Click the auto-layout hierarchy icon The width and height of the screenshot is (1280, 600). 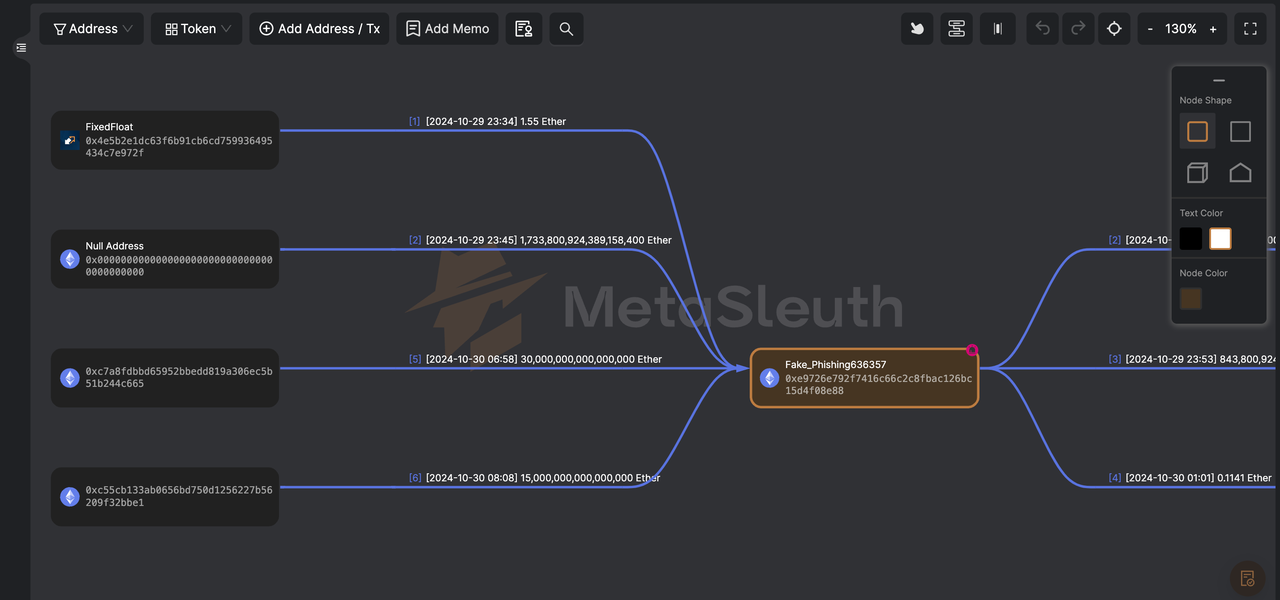957,29
